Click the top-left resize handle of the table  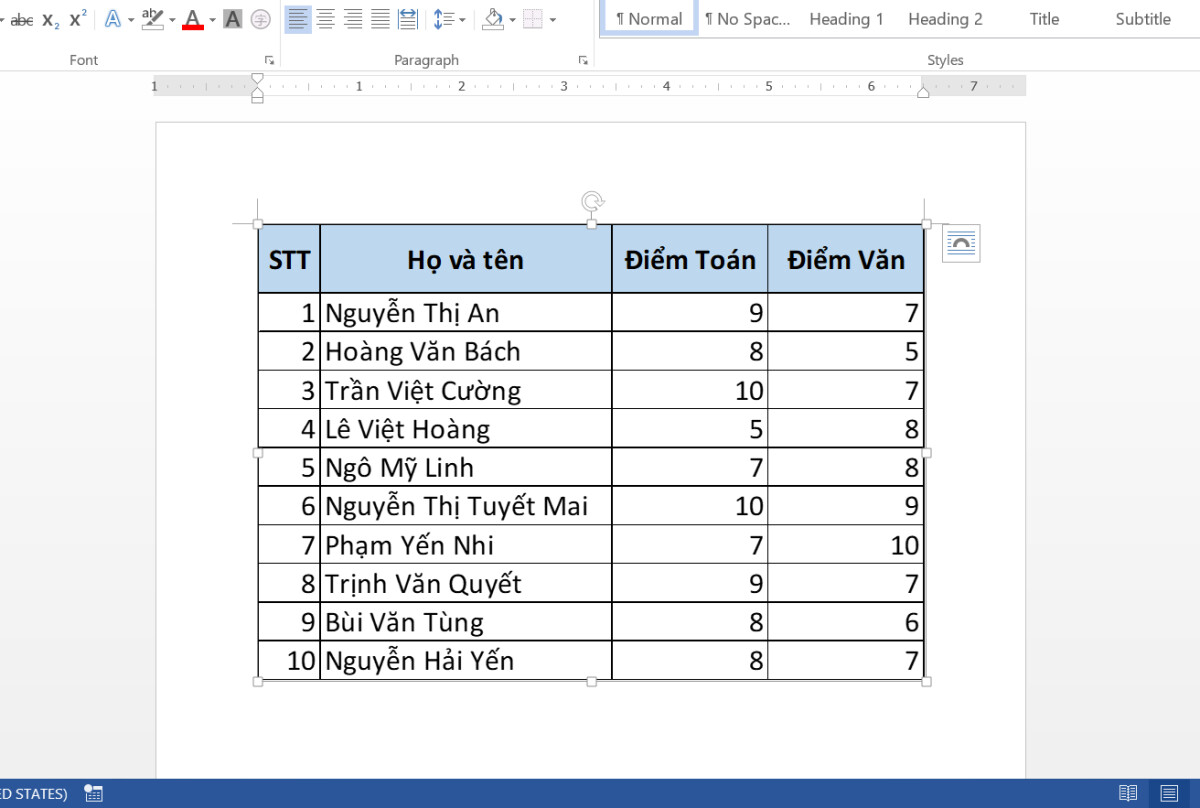point(257,224)
